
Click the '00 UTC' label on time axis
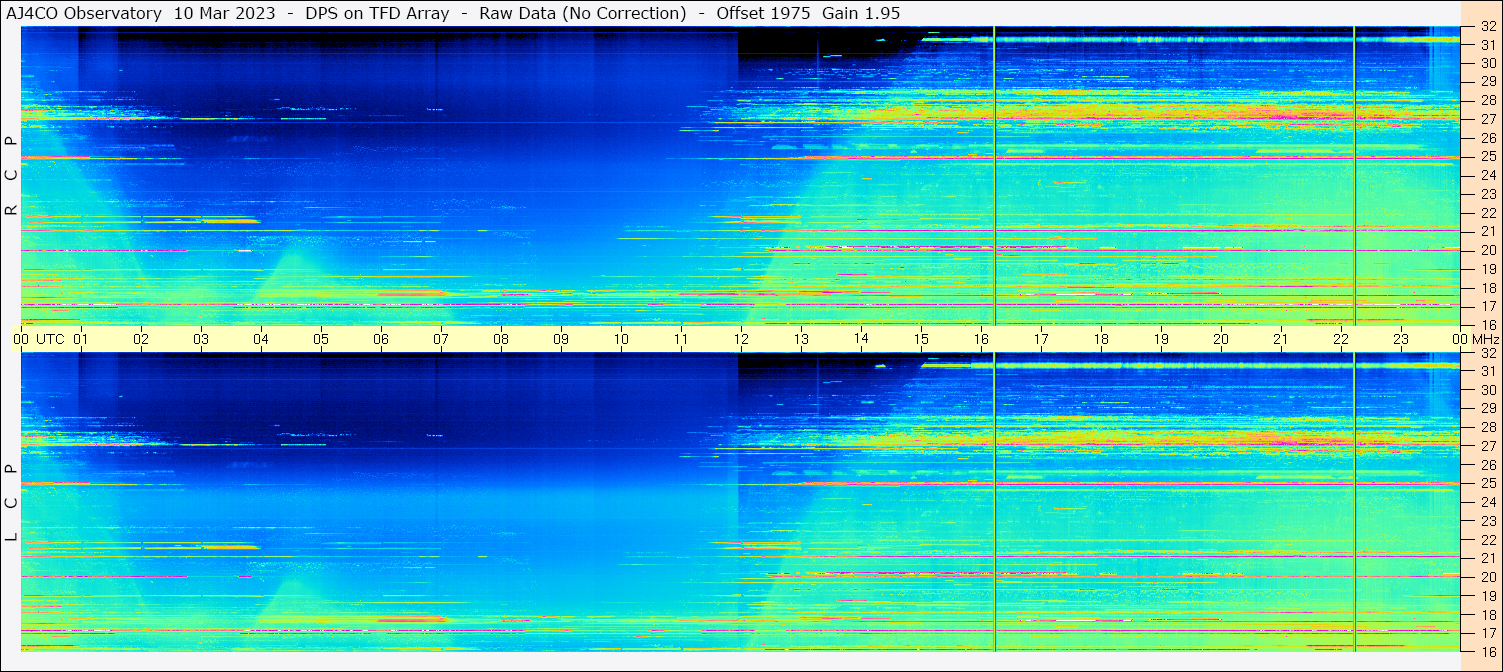point(39,339)
